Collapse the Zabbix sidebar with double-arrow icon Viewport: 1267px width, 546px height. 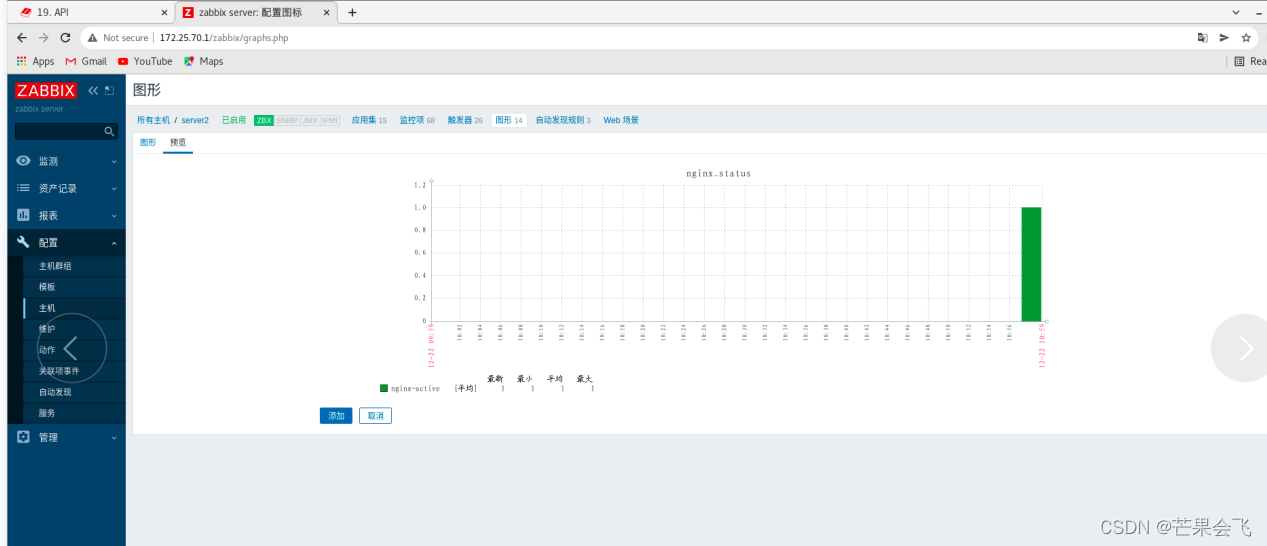pos(93,90)
